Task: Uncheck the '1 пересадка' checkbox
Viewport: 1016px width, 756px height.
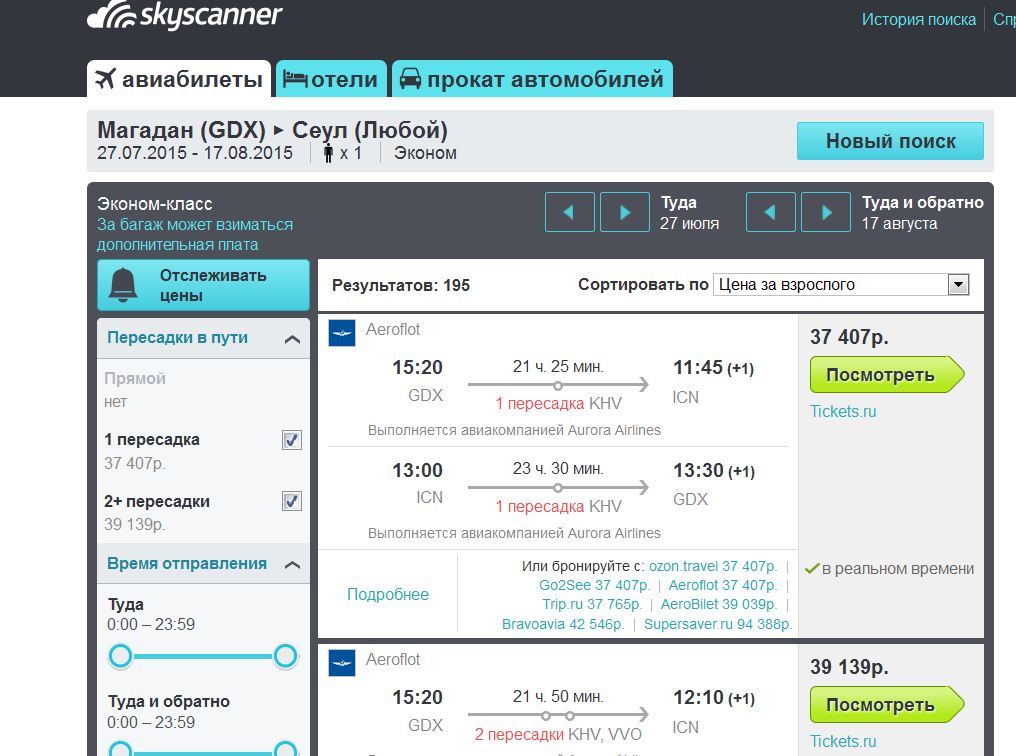Action: [291, 440]
